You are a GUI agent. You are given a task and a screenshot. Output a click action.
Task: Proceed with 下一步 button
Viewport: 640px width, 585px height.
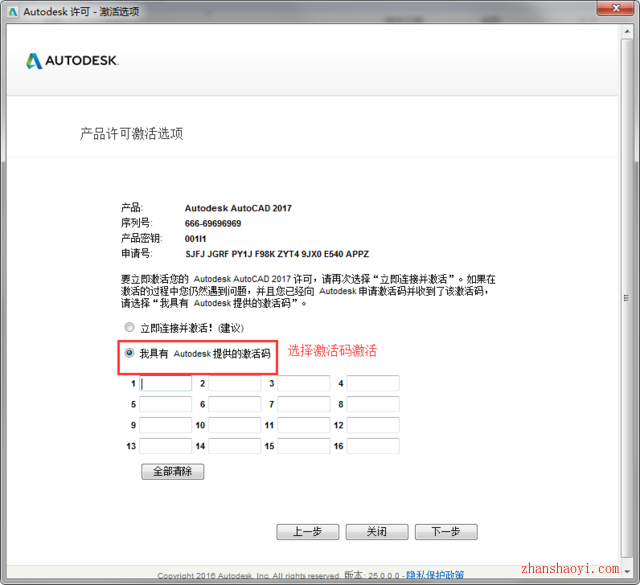(x=446, y=532)
